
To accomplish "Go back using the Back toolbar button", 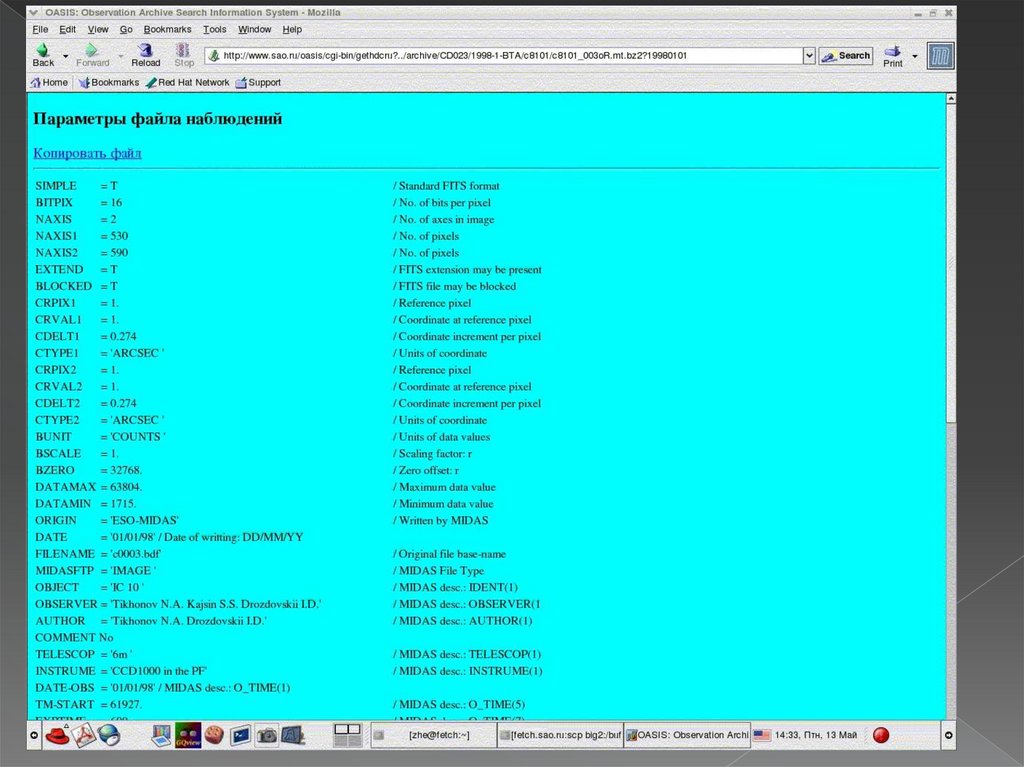I will 43,55.
